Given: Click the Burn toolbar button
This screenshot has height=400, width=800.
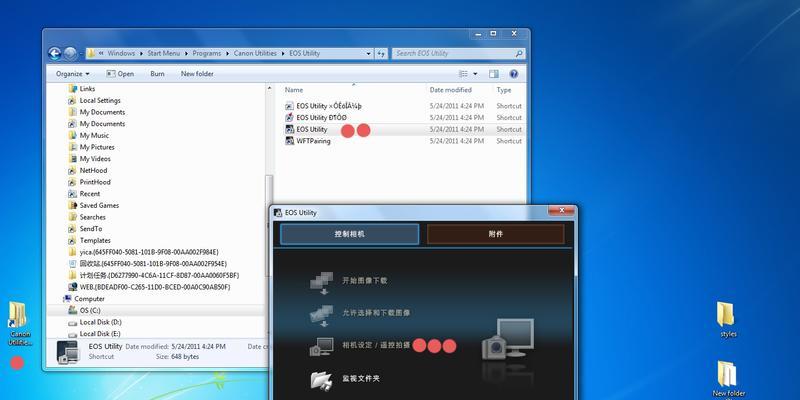Looking at the screenshot, I should pos(157,74).
